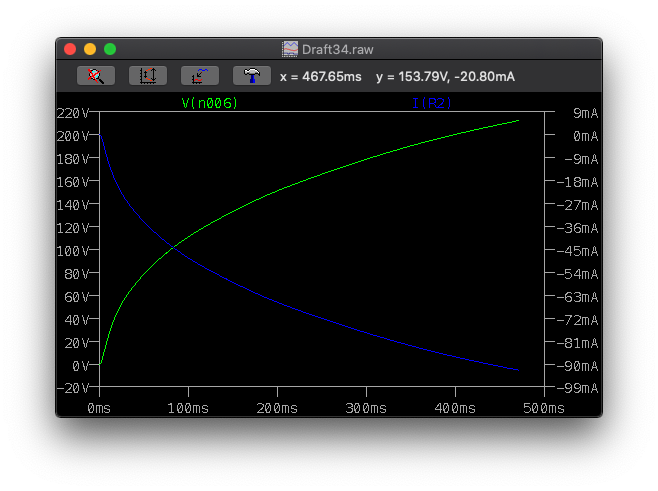Click the -63mA right axis label
Viewport: 658px width, 491px height.
click(x=578, y=297)
